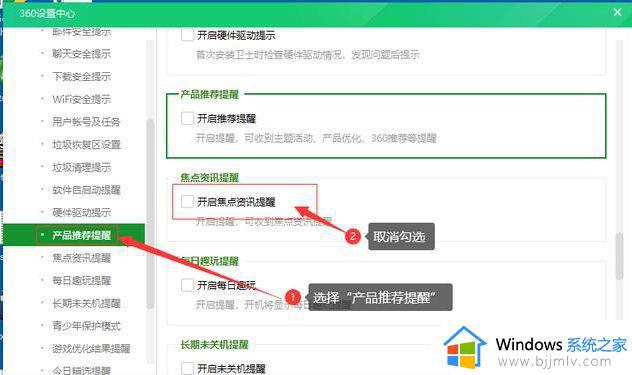Select 垃圾清理提示 in sidebar
Viewport: 632px width, 375px height.
(81, 167)
